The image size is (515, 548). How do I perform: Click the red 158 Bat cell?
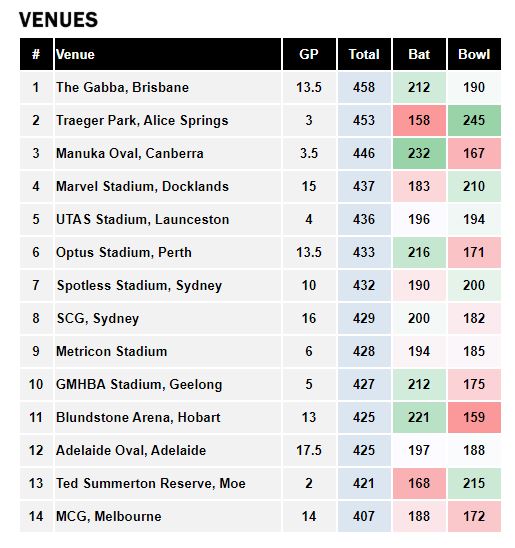click(419, 121)
